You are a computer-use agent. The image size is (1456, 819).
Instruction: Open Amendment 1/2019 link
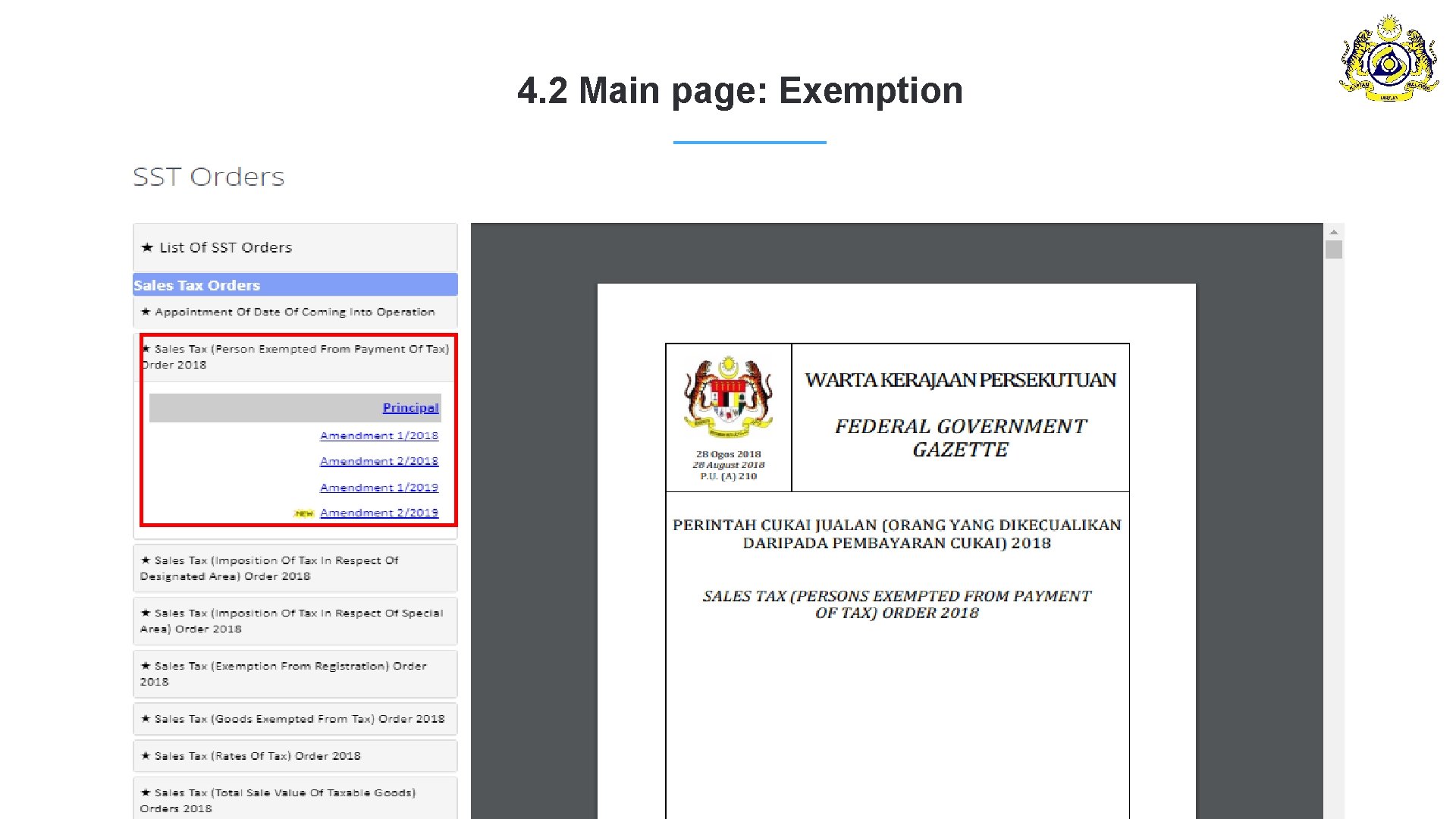(x=378, y=488)
